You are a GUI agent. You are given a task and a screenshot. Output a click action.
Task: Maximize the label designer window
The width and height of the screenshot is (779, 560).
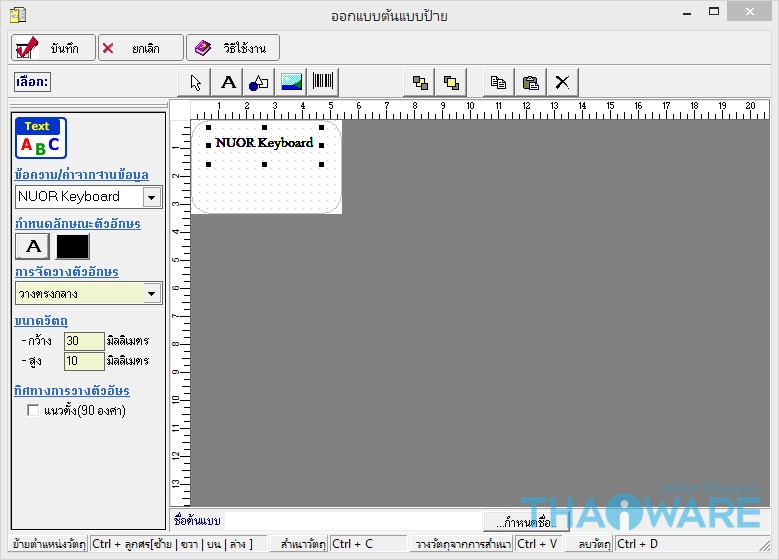click(714, 12)
